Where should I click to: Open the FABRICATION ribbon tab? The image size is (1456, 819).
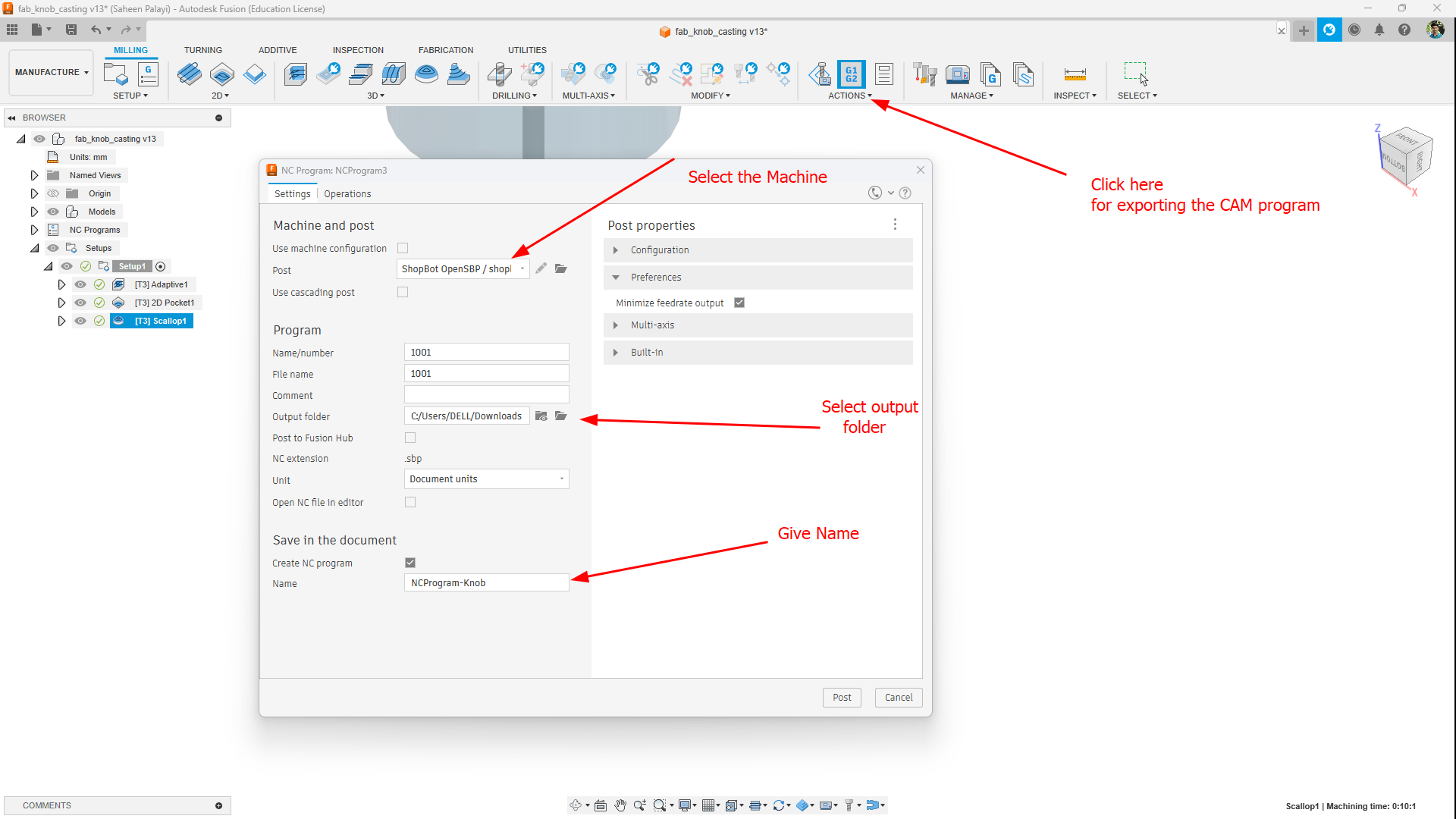tap(446, 50)
